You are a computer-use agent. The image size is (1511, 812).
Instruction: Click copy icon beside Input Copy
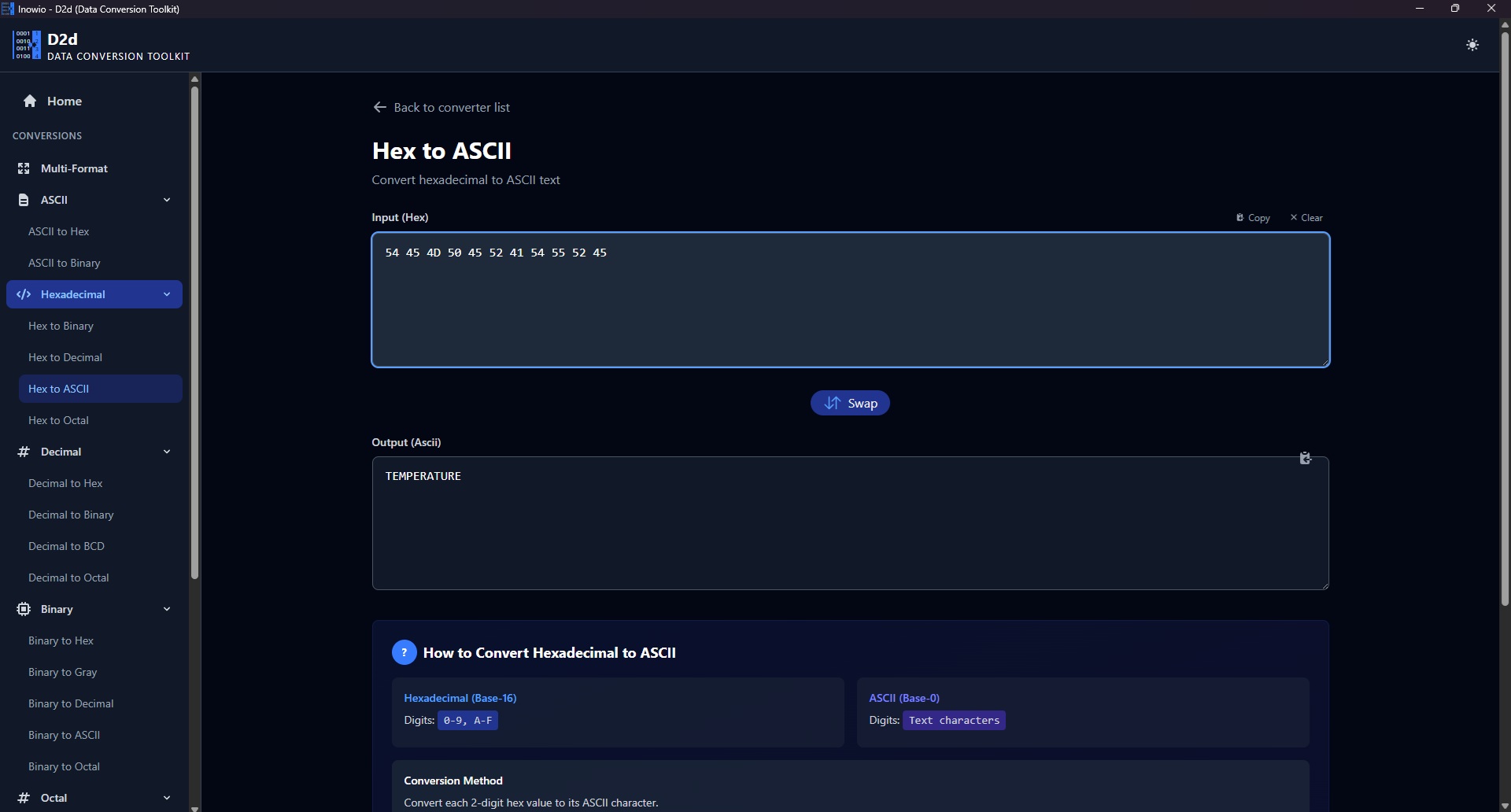1239,217
